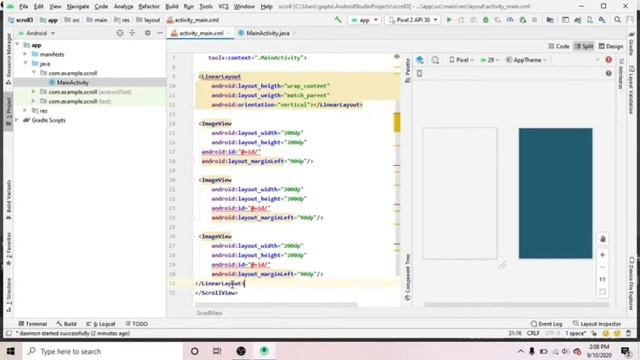Screen dimensions: 640x360
Task: Switch the editor to Code view
Action: [x=559, y=46]
